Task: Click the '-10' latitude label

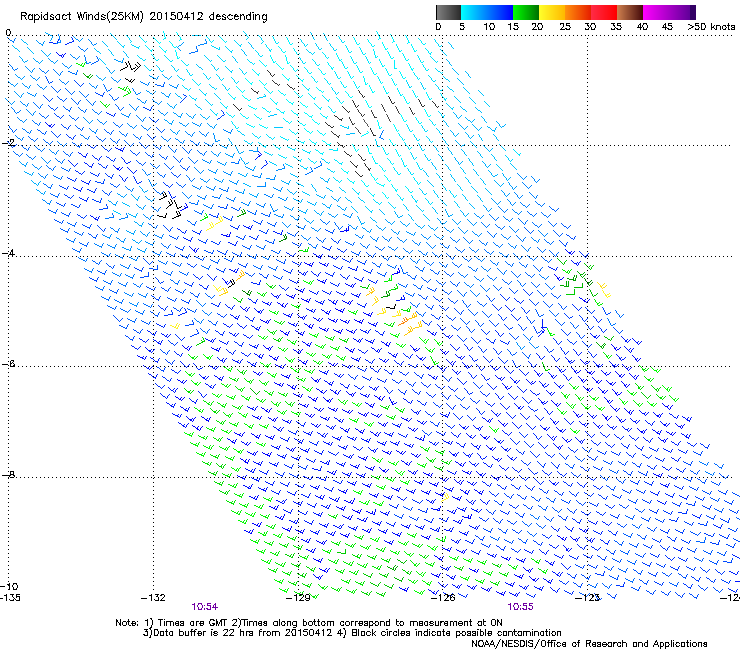Action: click(10, 587)
